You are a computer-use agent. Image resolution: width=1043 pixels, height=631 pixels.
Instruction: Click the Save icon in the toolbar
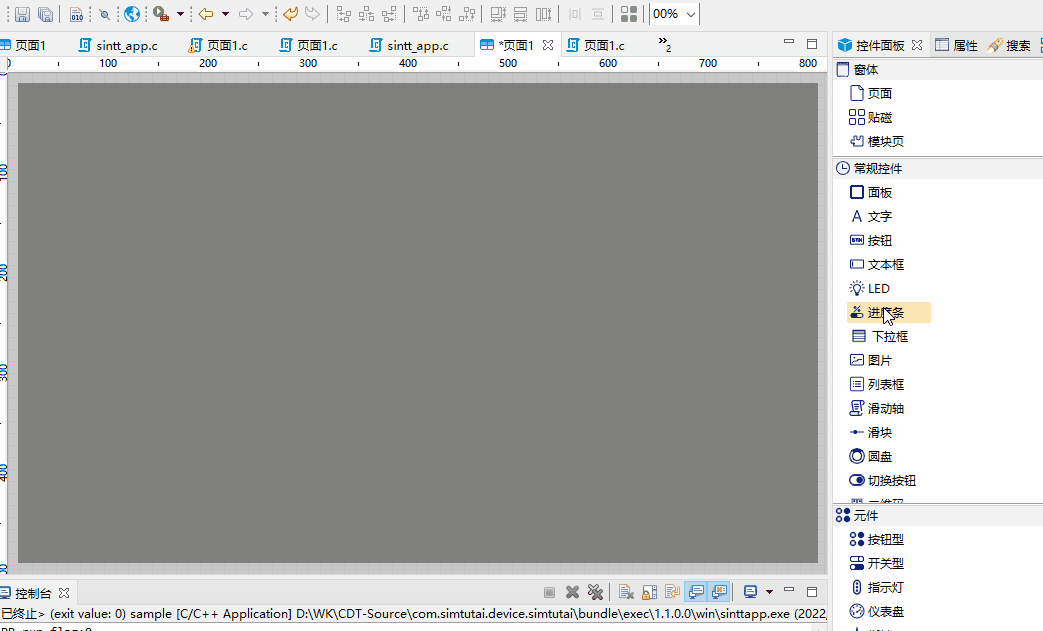pyautogui.click(x=21, y=14)
